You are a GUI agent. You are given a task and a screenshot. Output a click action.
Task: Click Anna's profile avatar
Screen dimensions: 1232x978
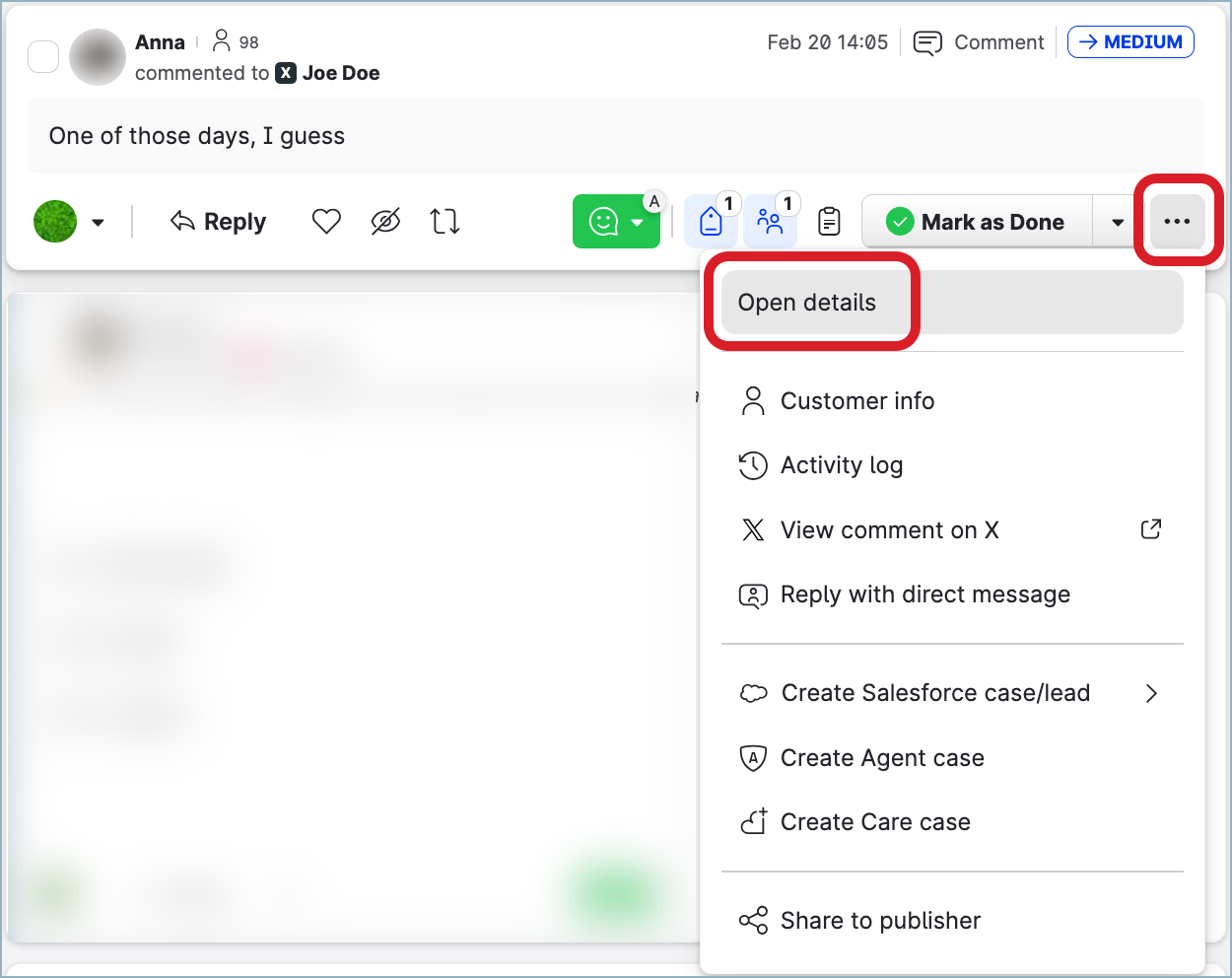click(97, 57)
